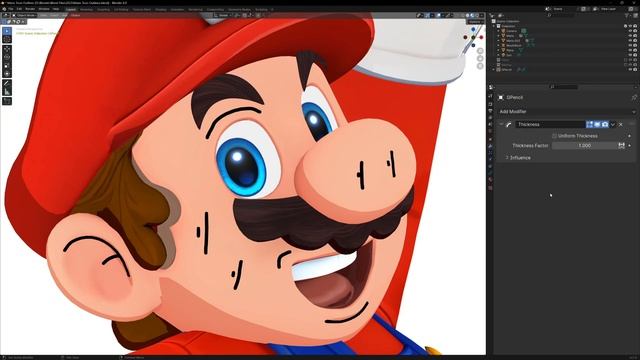Toggle camera view gizmo button
The width and height of the screenshot is (640, 360).
pos(480,66)
